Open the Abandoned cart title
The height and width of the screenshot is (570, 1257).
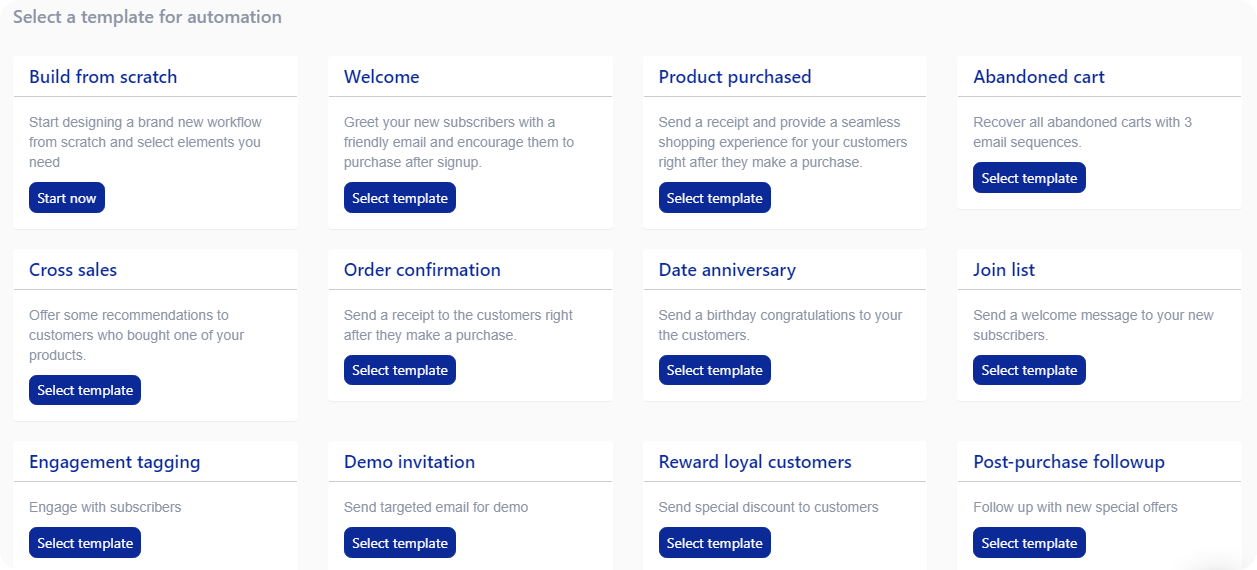pos(1039,77)
